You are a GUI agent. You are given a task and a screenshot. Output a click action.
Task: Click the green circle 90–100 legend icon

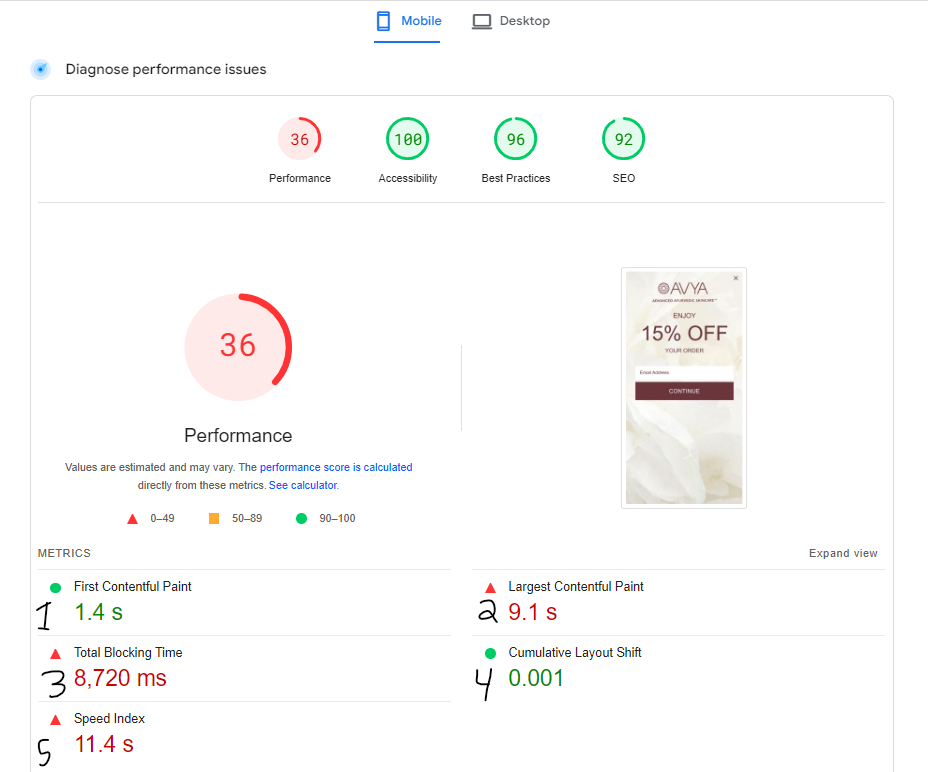[301, 519]
